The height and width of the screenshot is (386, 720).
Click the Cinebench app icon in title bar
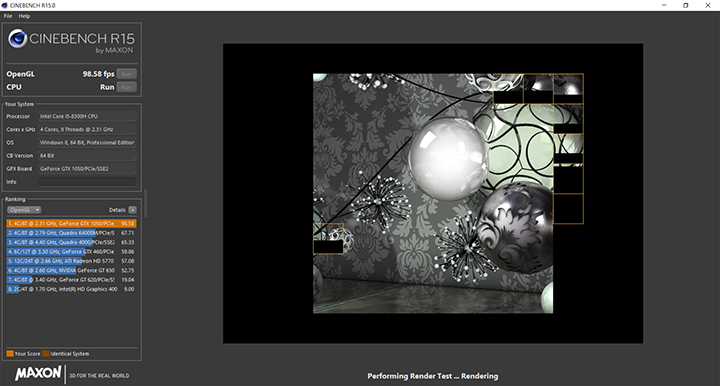5,6
